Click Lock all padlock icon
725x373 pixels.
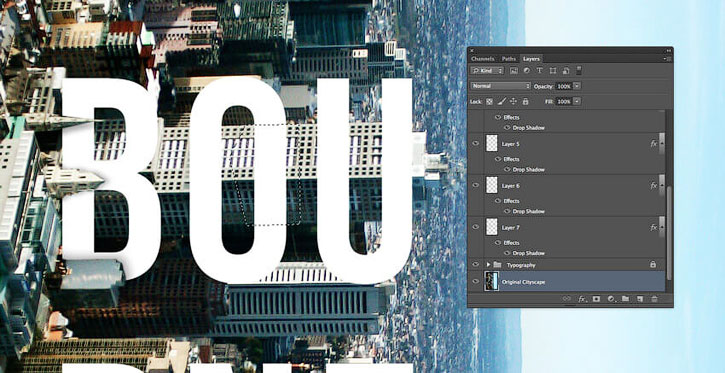click(x=525, y=101)
